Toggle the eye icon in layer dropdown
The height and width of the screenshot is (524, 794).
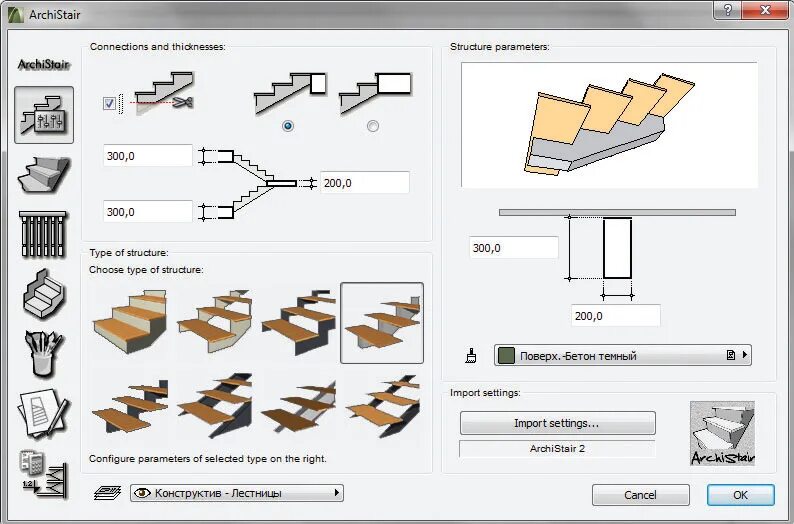(x=142, y=493)
